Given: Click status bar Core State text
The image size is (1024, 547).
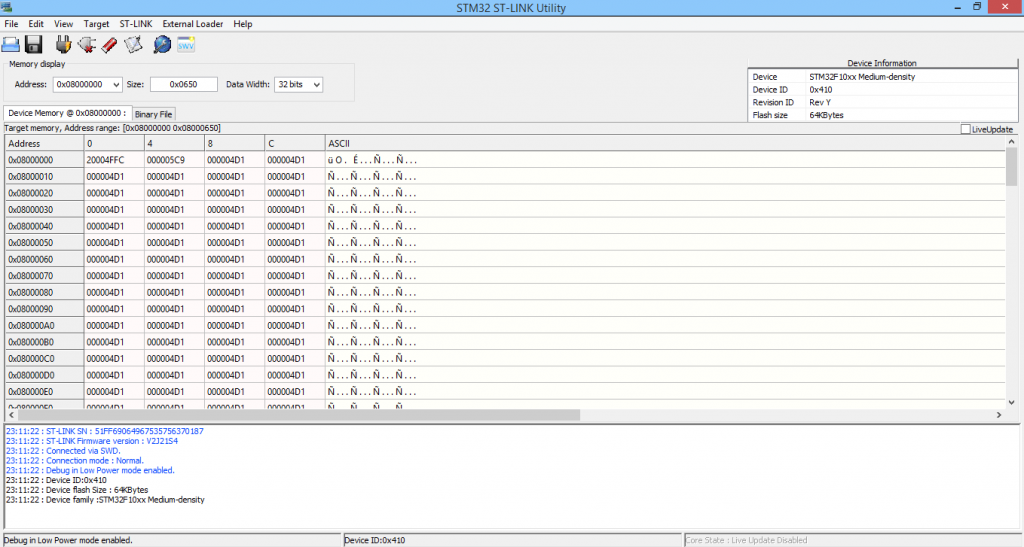Looking at the screenshot, I should 746,540.
